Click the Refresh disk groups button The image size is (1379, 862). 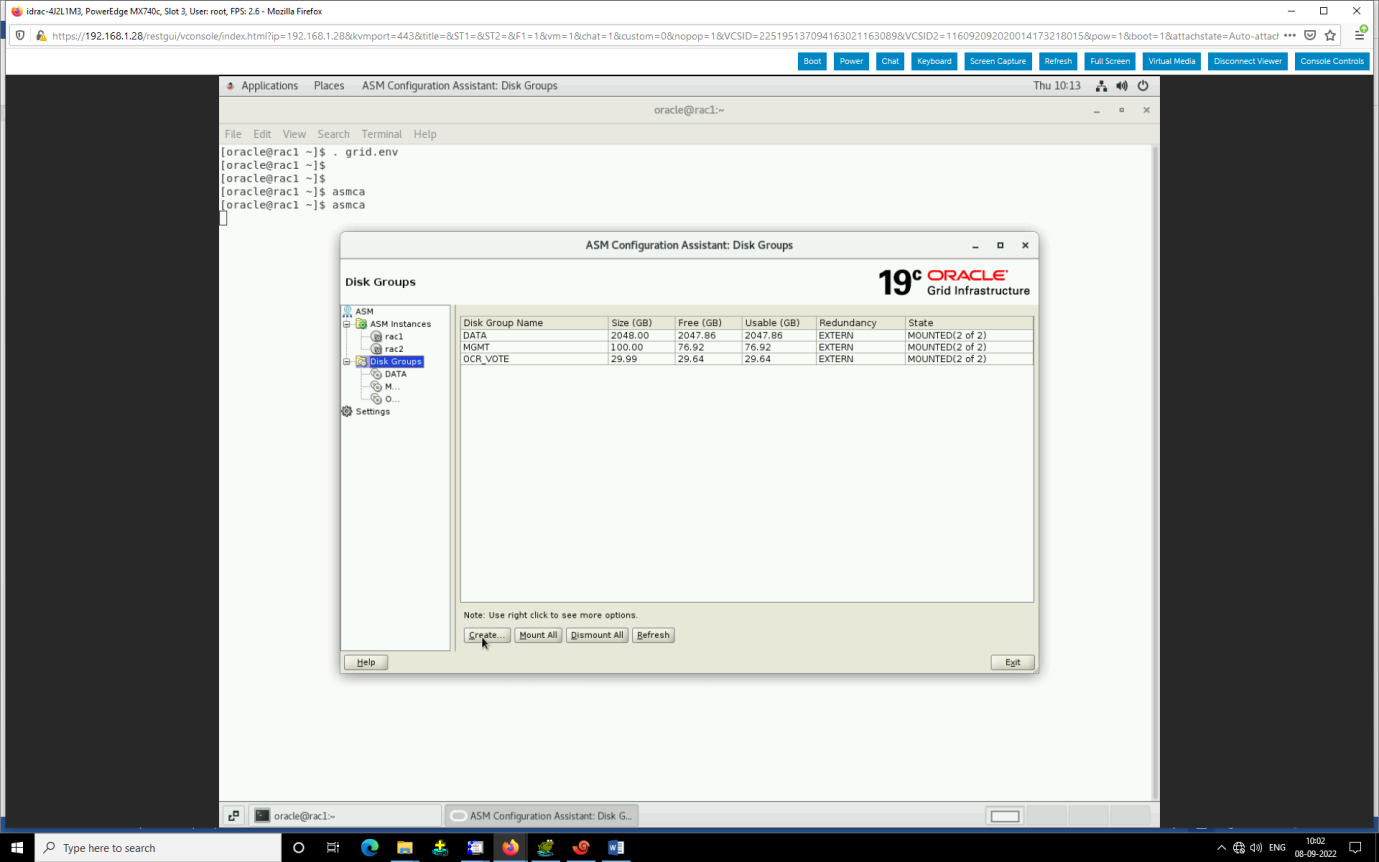[653, 635]
